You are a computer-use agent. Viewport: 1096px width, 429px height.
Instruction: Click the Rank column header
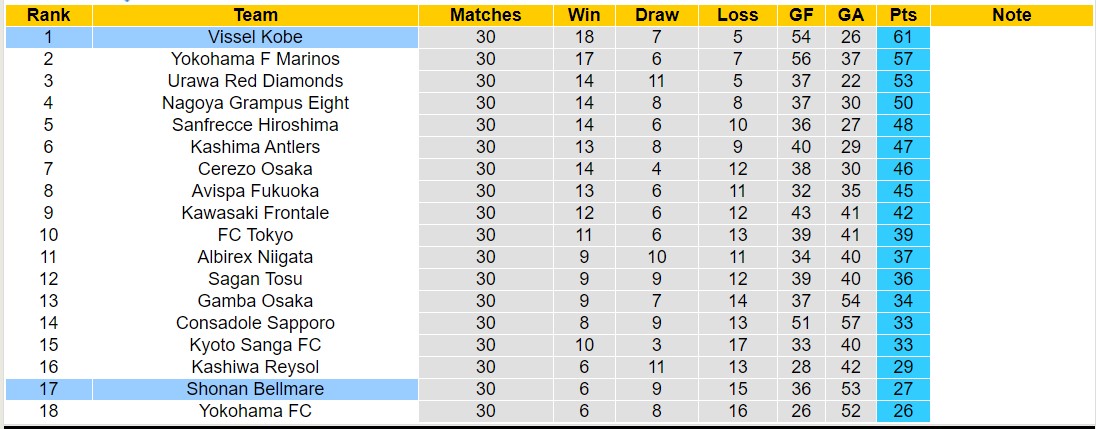coord(48,15)
